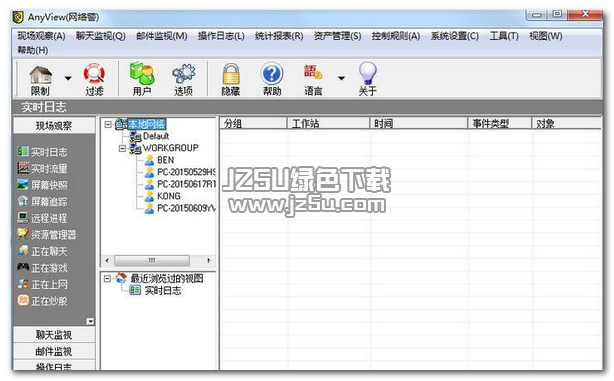Click the 现场观察 sidebar header button
614x381 pixels.
(54, 126)
